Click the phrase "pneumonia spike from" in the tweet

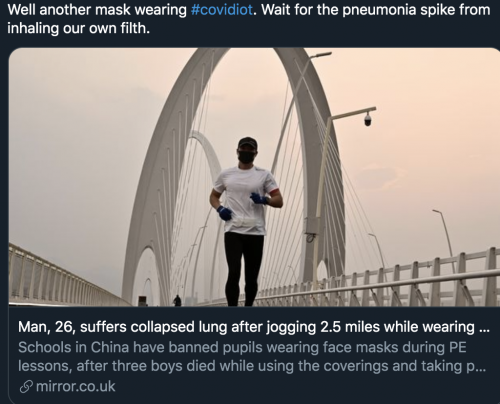click(416, 10)
